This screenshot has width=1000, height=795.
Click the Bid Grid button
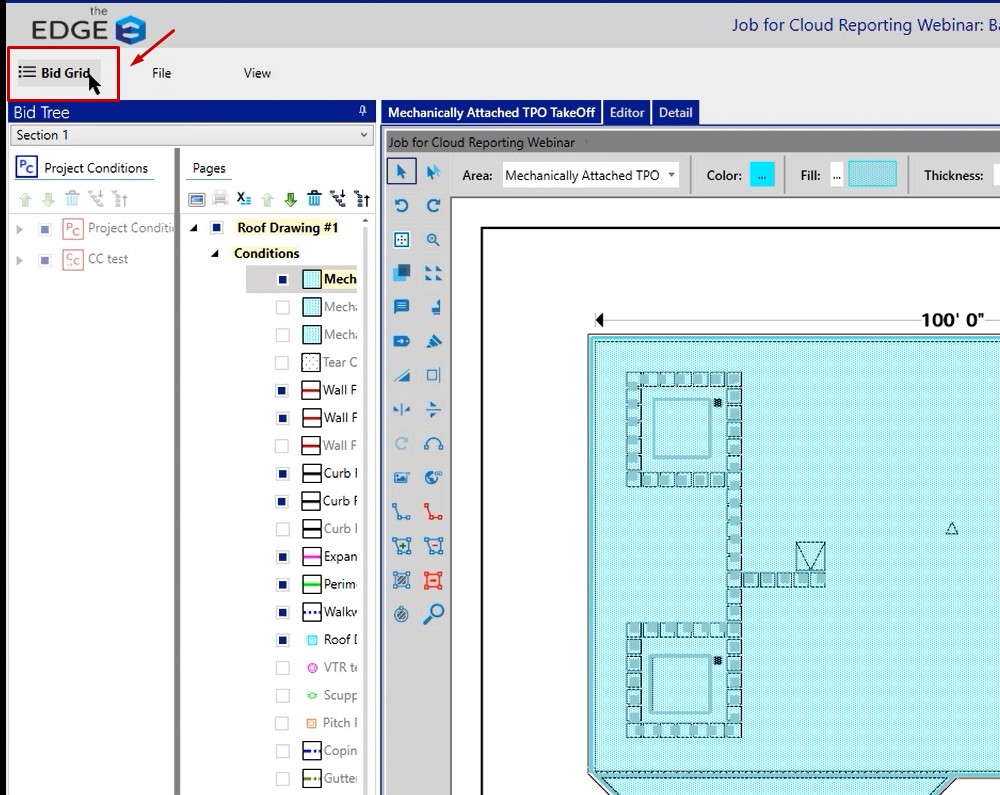coord(55,73)
